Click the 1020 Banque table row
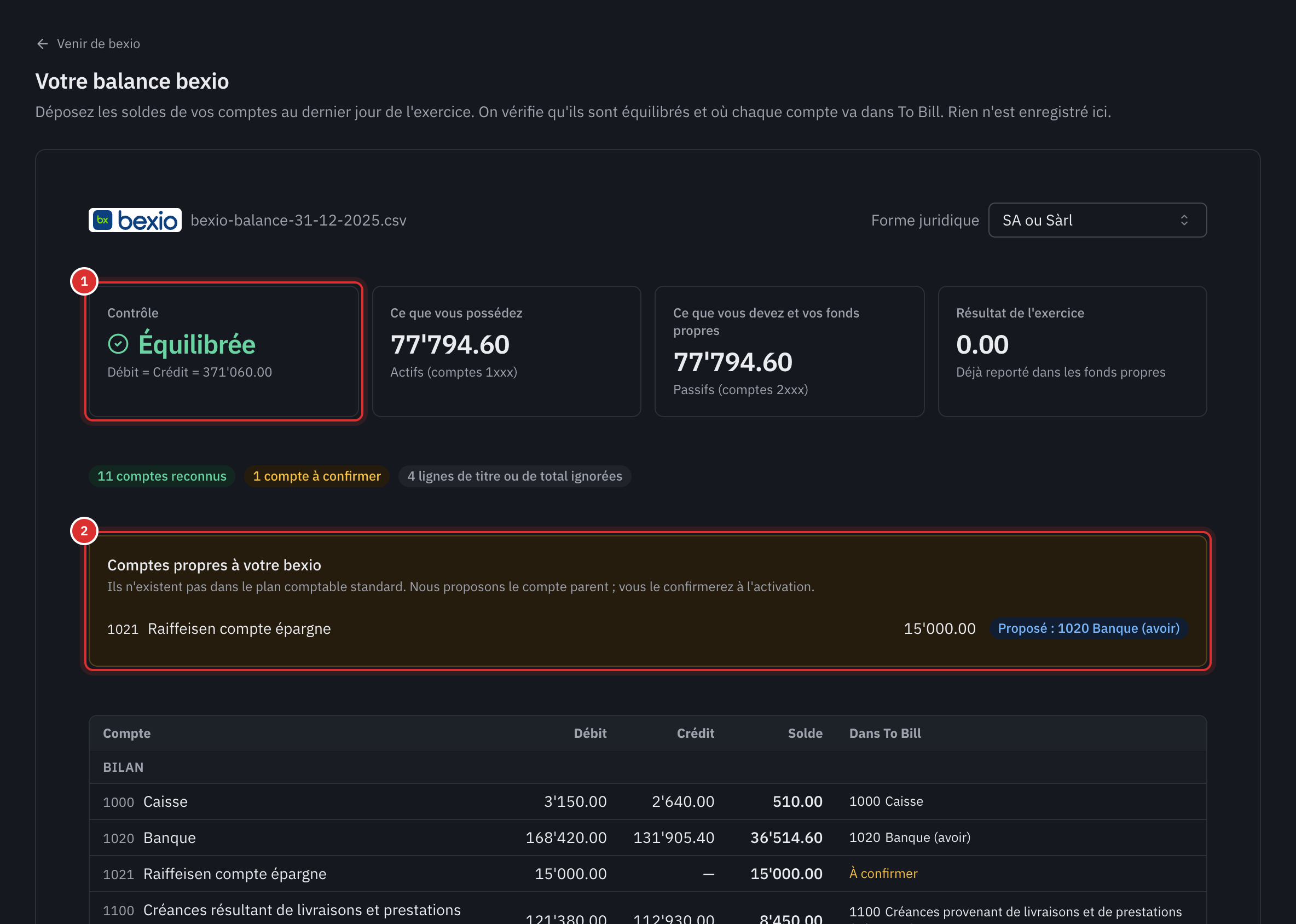 pos(647,838)
